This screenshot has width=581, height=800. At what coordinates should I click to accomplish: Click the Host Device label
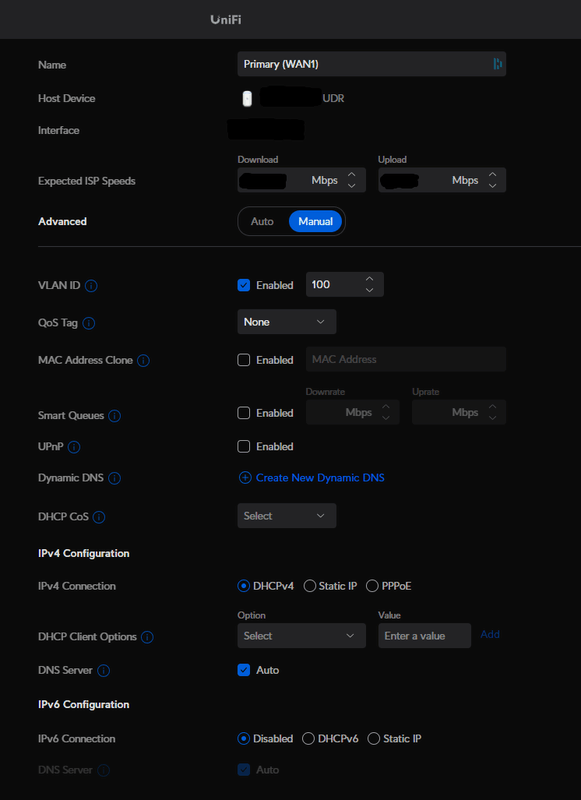point(67,98)
